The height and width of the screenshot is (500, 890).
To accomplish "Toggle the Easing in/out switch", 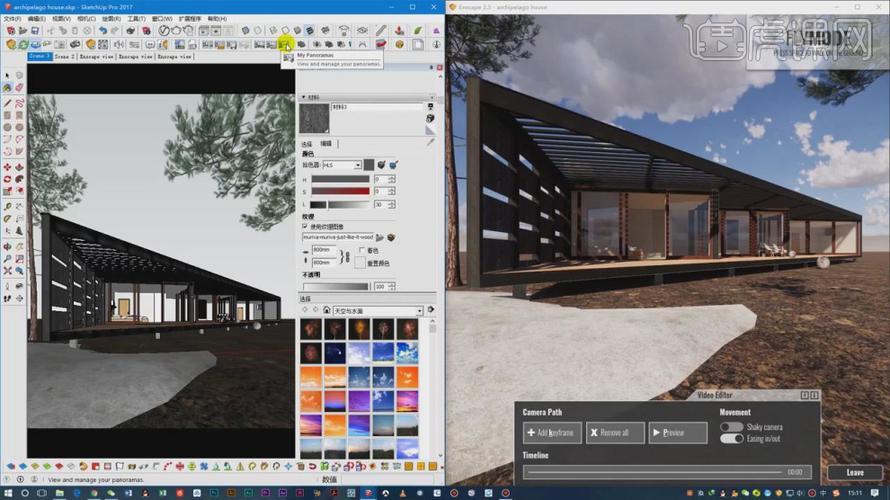I will pyautogui.click(x=732, y=439).
